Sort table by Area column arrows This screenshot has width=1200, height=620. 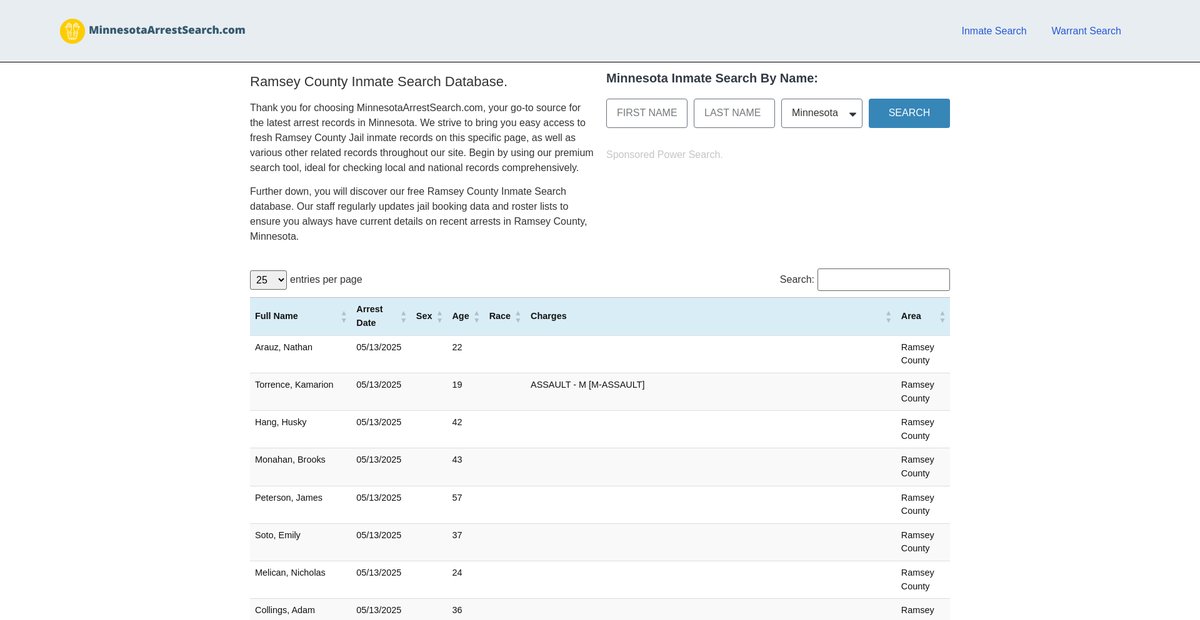pos(941,316)
